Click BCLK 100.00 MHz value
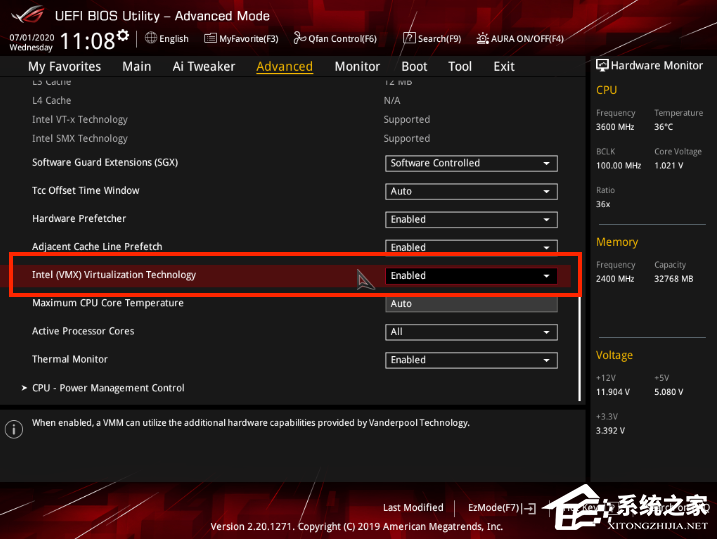This screenshot has height=539, width=717. 618,165
